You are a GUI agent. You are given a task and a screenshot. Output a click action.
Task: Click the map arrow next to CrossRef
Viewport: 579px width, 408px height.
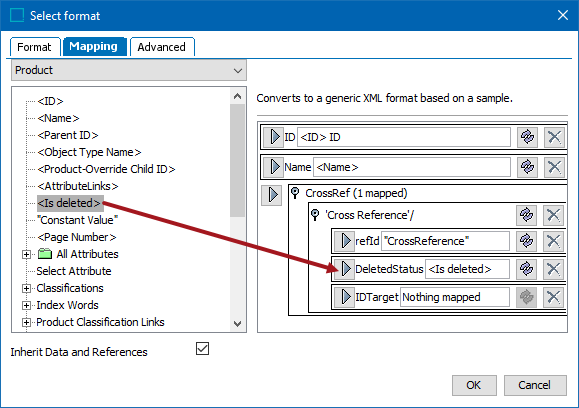(x=272, y=195)
